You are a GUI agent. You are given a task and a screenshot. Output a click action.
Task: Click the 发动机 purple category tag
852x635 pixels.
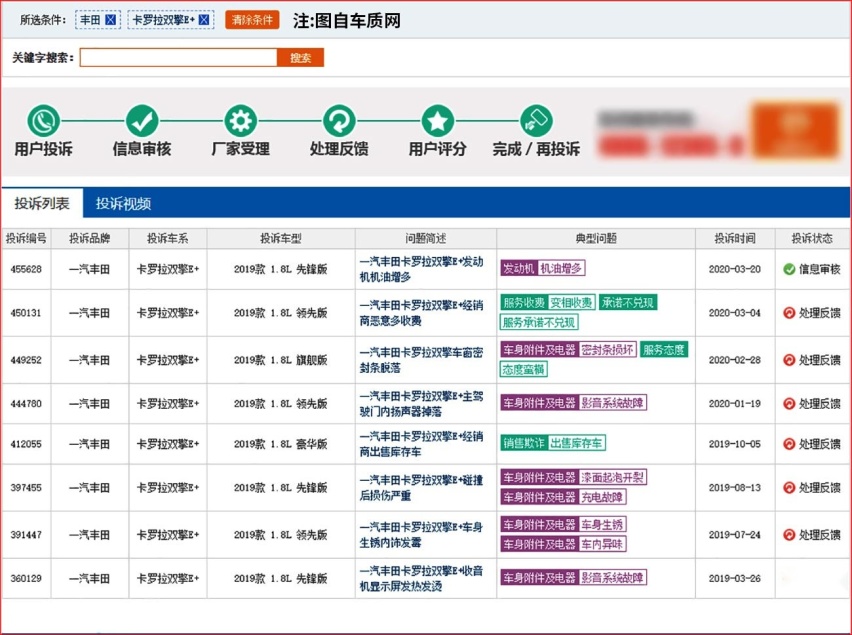click(x=519, y=268)
